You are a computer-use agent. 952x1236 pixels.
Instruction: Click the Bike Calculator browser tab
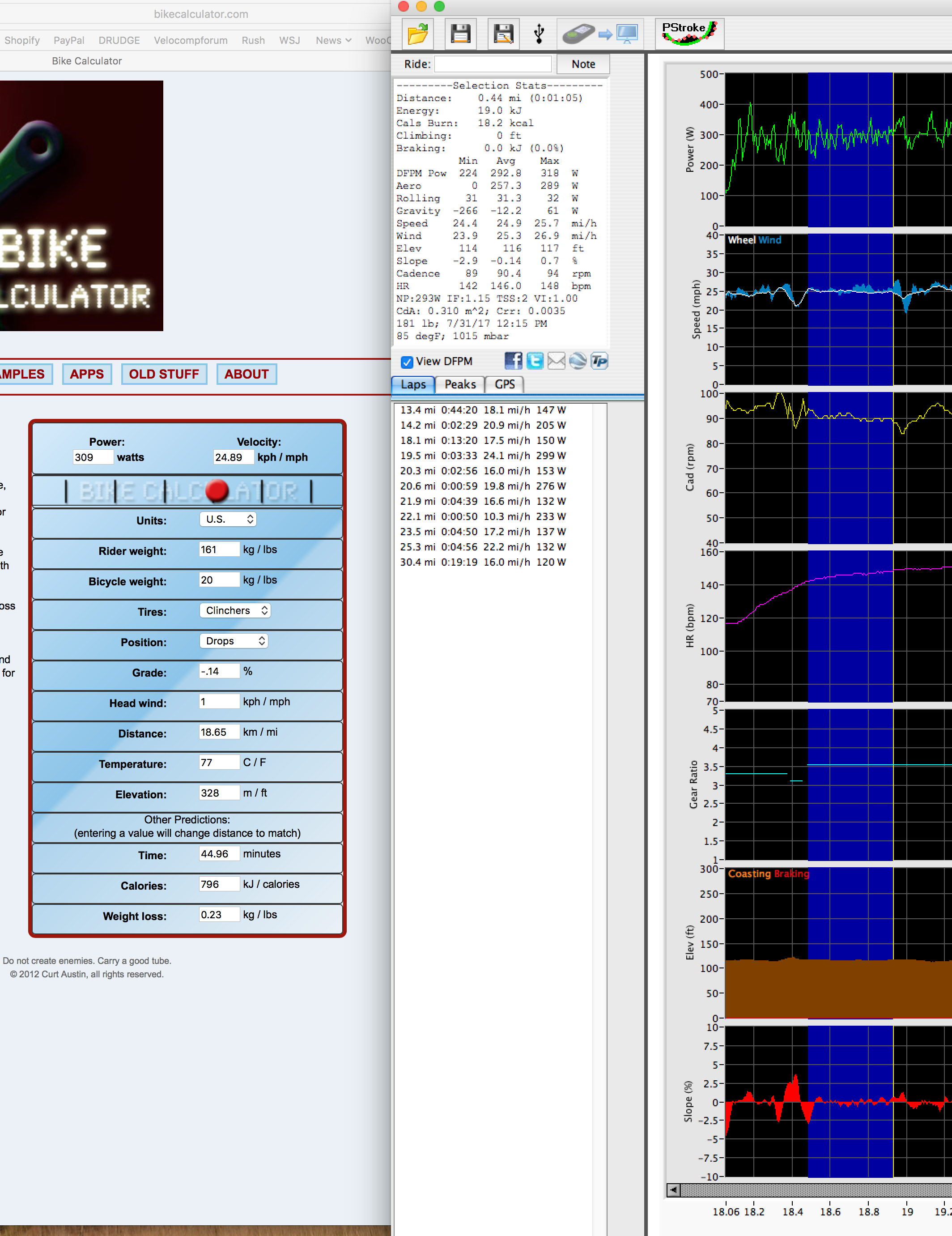point(87,61)
